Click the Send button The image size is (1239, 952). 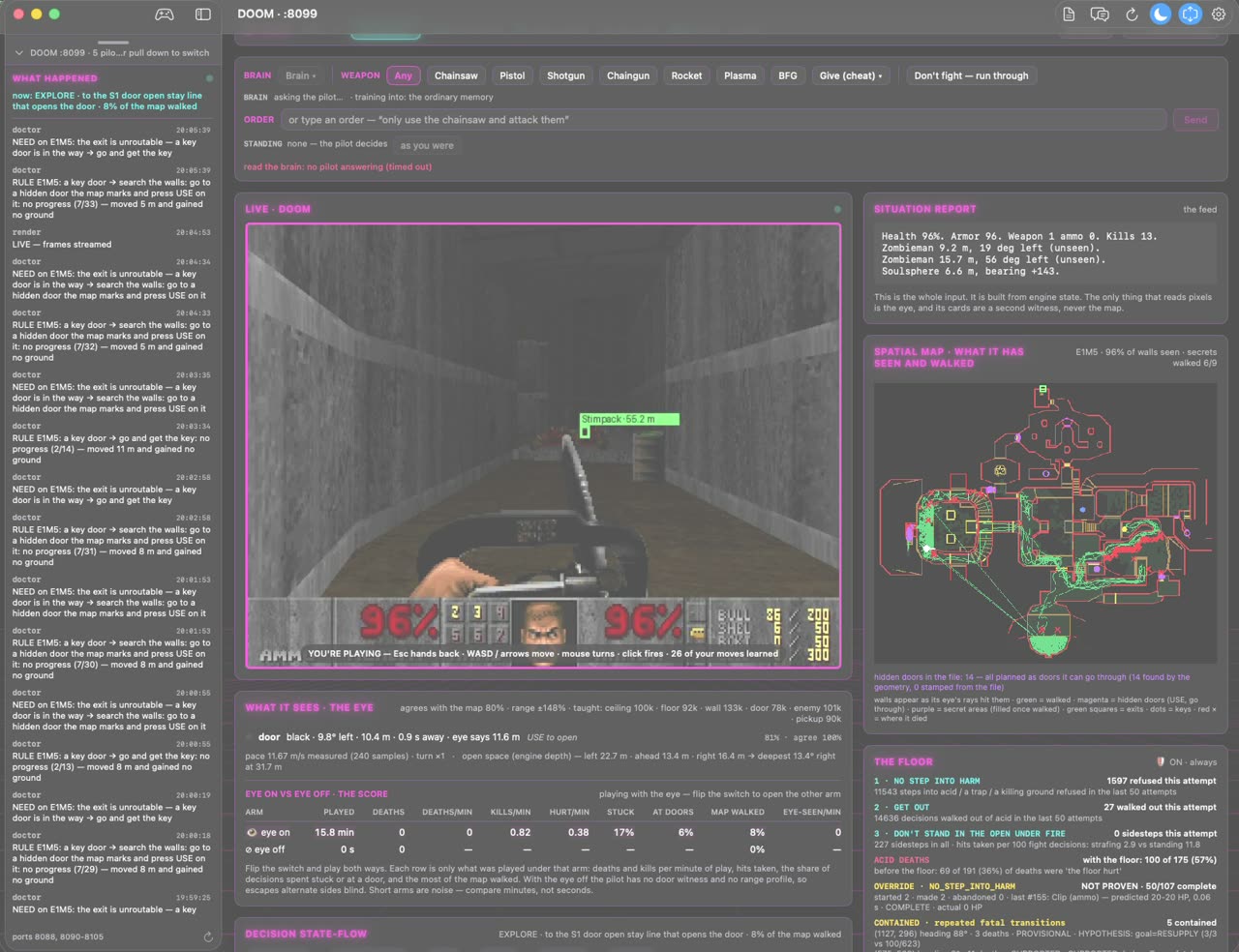(1195, 120)
